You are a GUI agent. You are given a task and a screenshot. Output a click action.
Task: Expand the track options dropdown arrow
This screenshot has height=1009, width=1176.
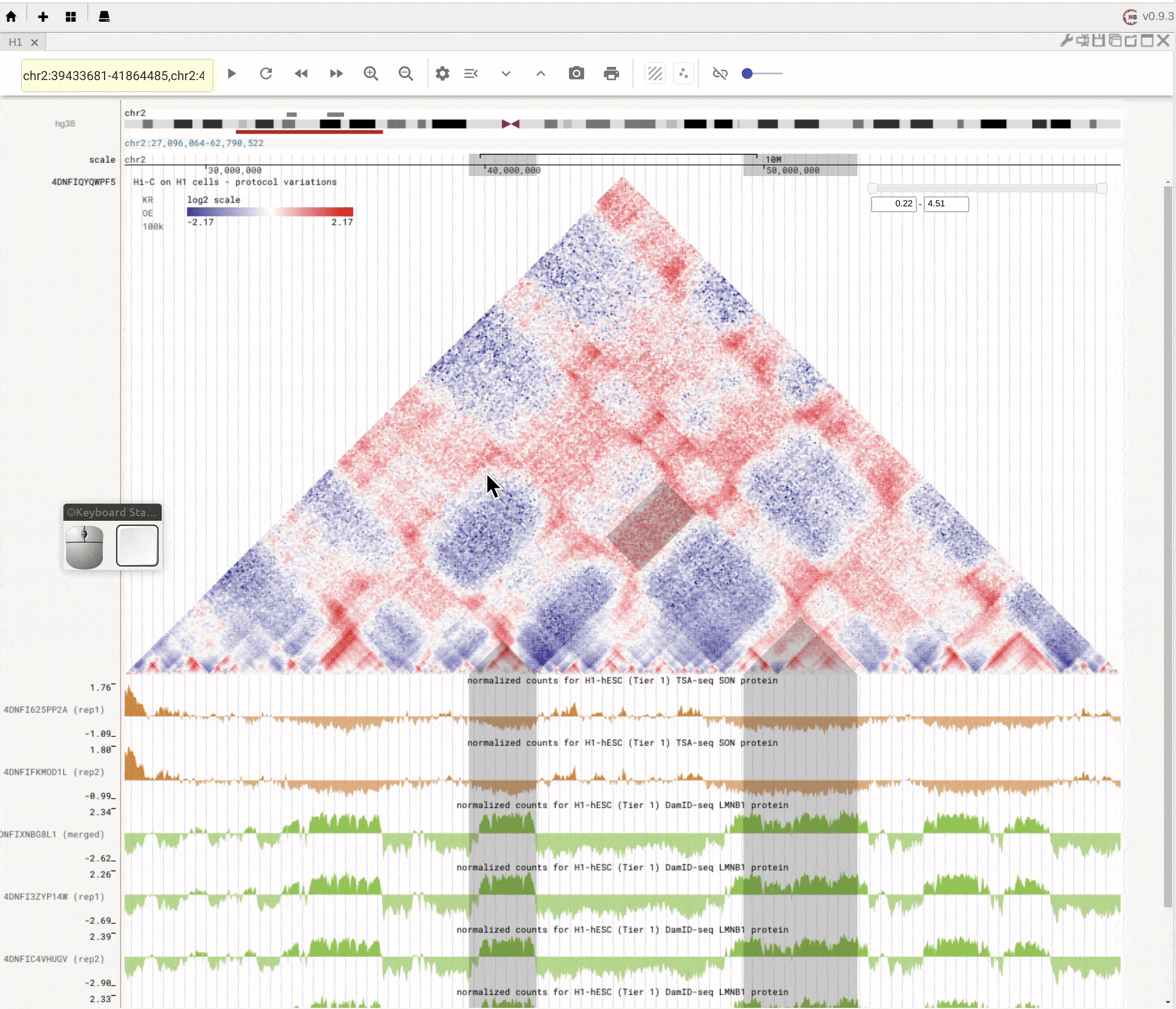point(506,73)
